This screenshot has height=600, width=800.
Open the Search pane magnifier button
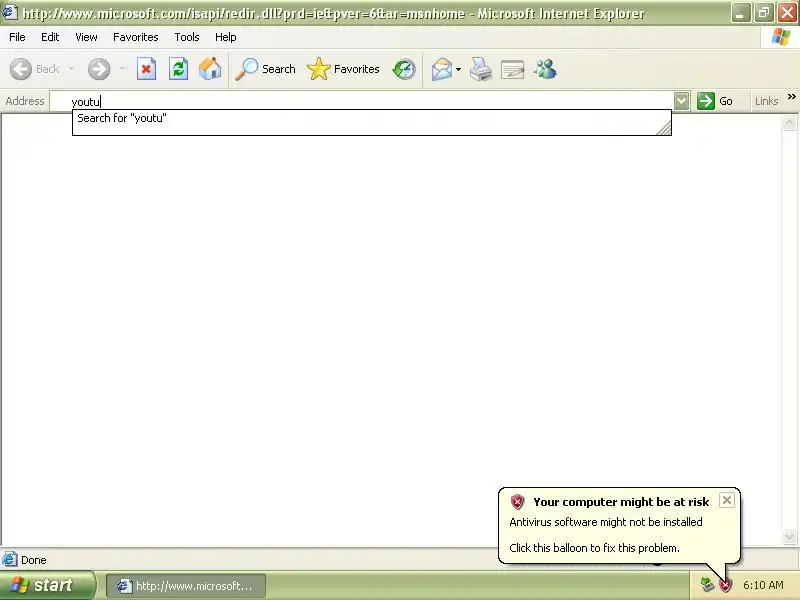pyautogui.click(x=265, y=69)
